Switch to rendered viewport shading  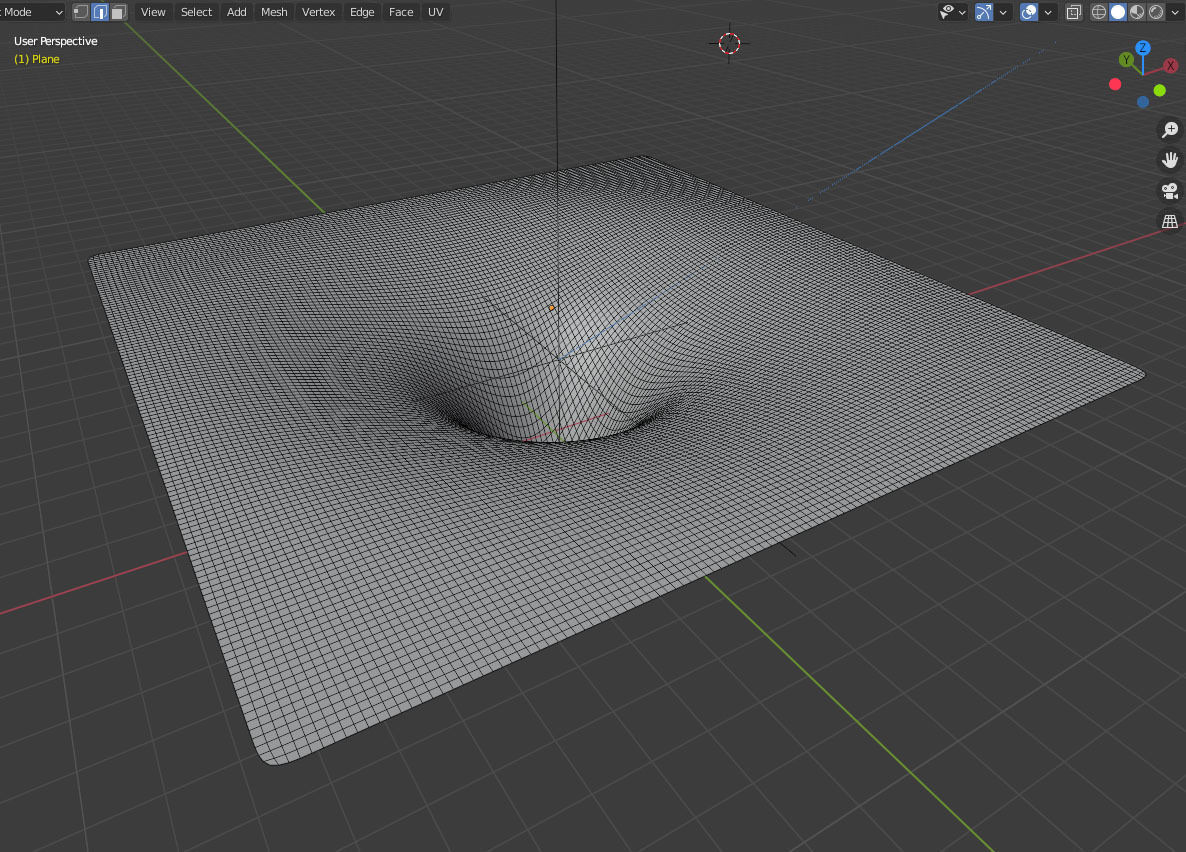pyautogui.click(x=1156, y=12)
